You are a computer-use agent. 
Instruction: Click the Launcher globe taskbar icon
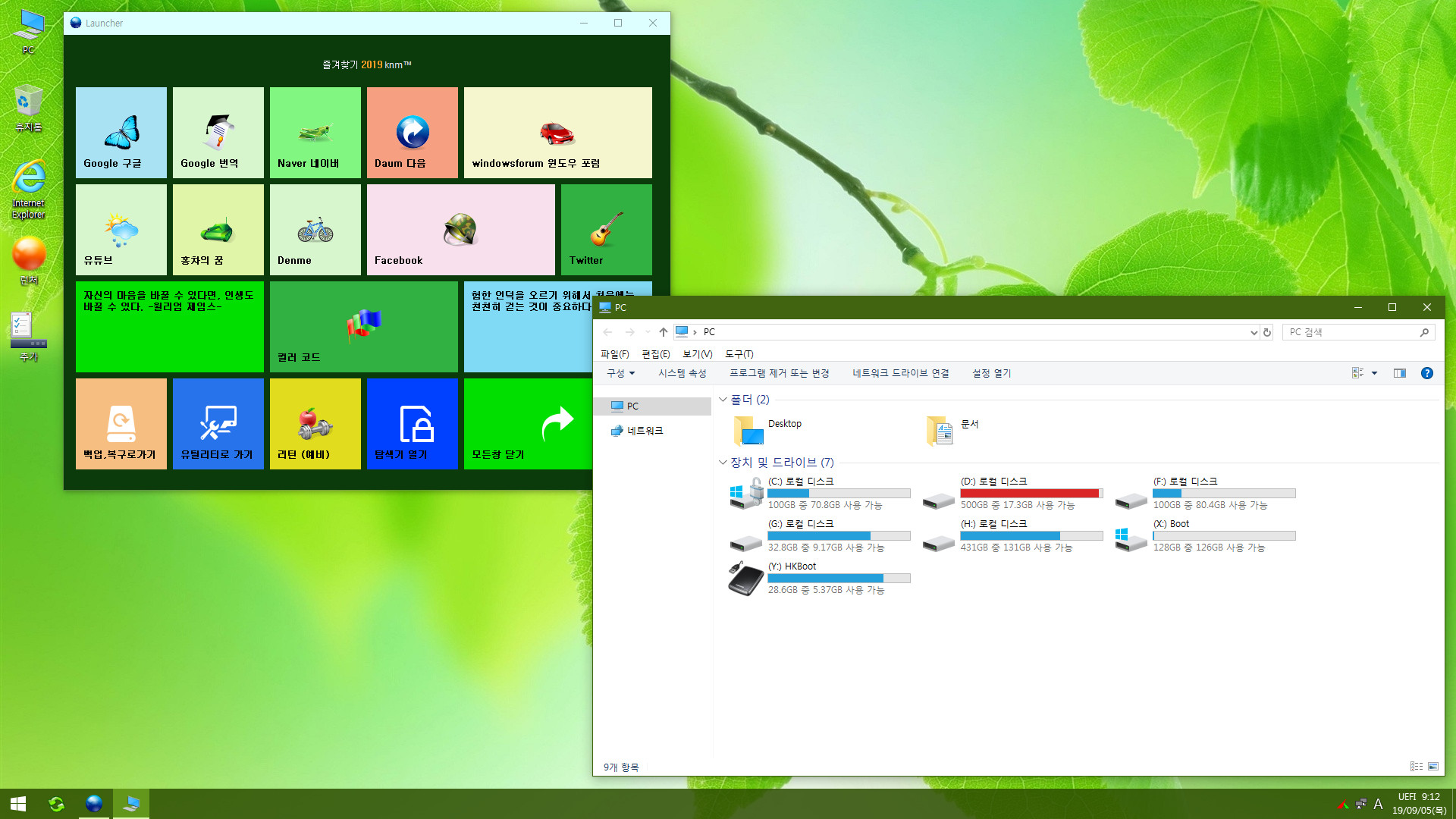coord(94,804)
